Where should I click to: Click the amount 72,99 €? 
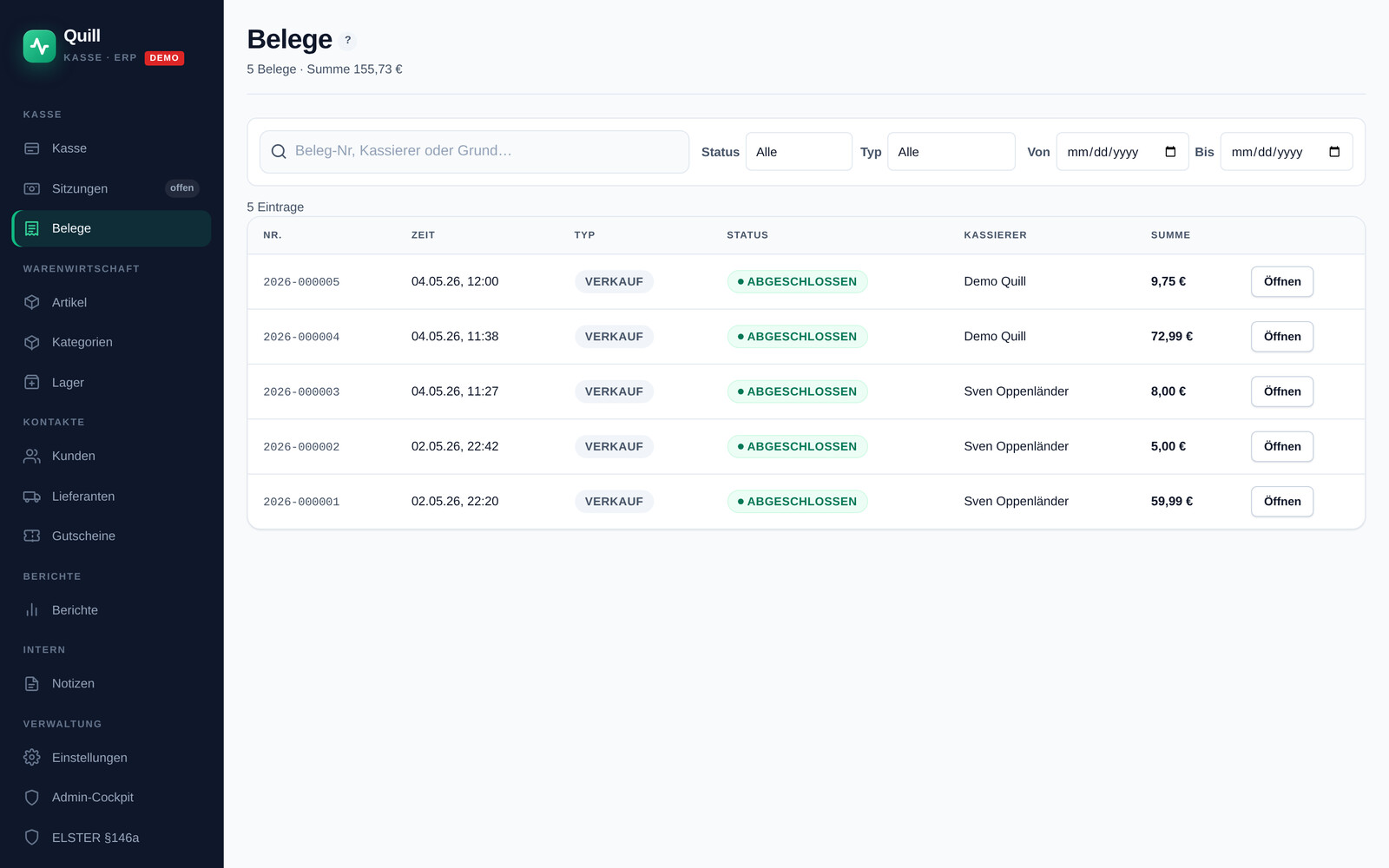1172,337
